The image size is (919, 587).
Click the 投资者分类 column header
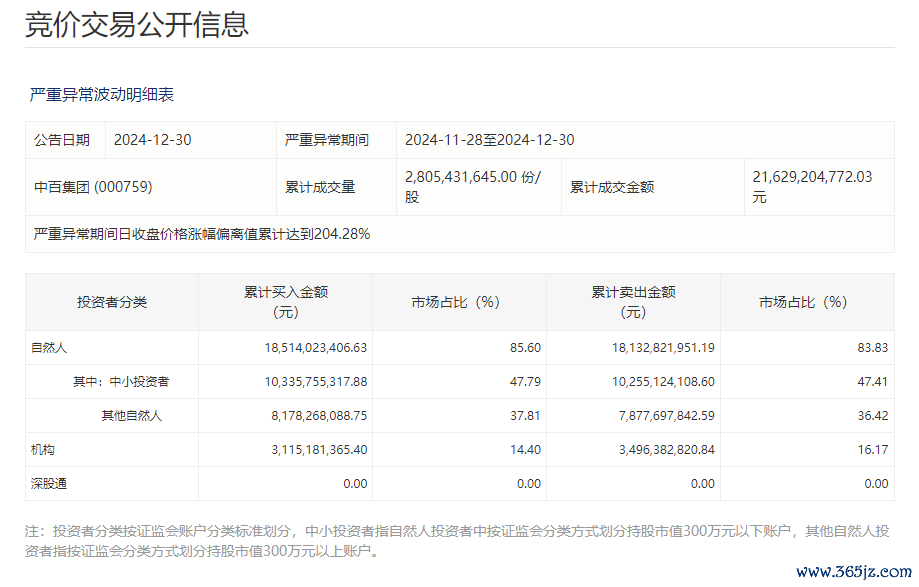112,302
